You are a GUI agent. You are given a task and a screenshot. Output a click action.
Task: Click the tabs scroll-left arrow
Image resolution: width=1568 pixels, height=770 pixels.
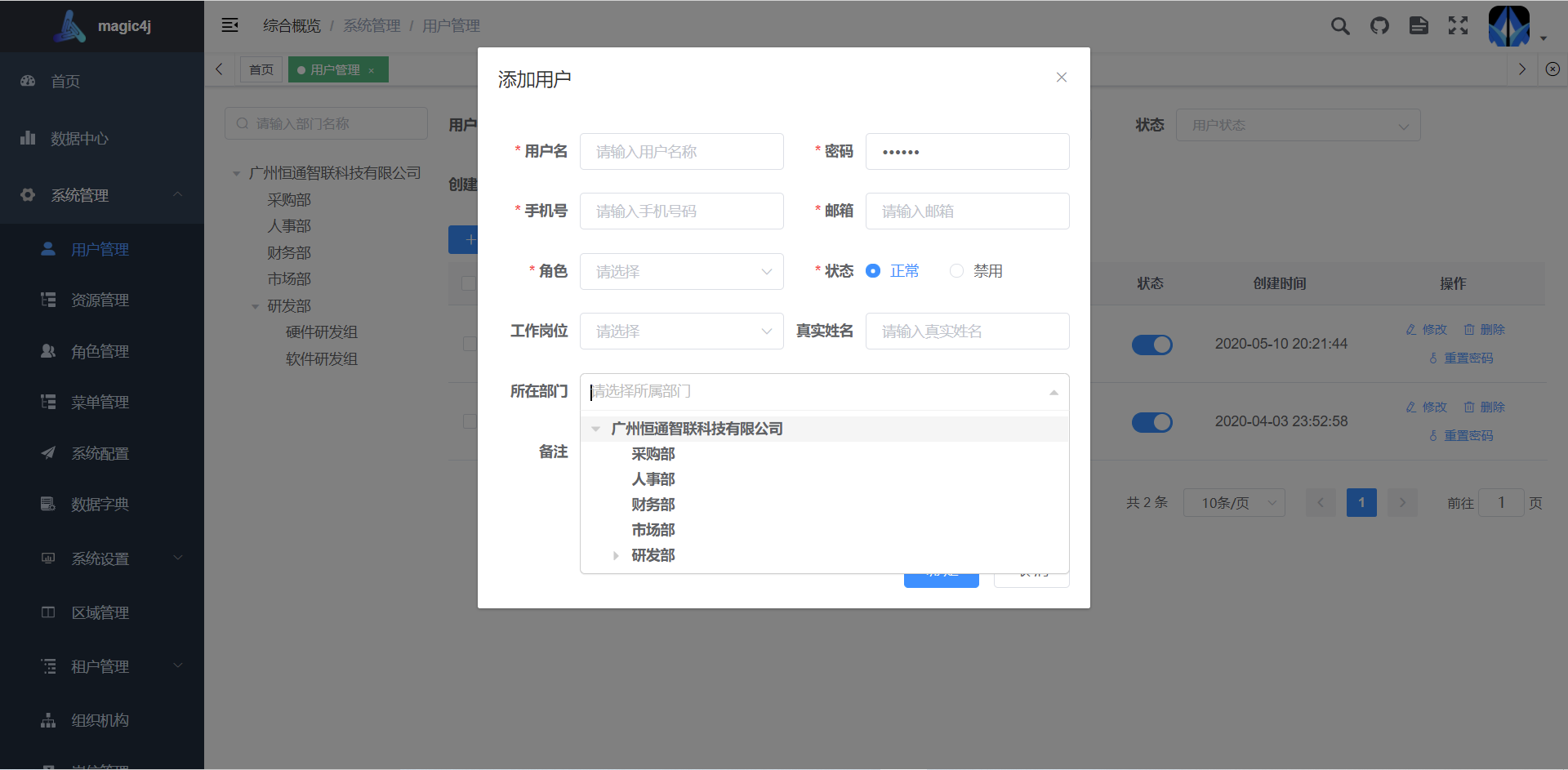pyautogui.click(x=219, y=69)
